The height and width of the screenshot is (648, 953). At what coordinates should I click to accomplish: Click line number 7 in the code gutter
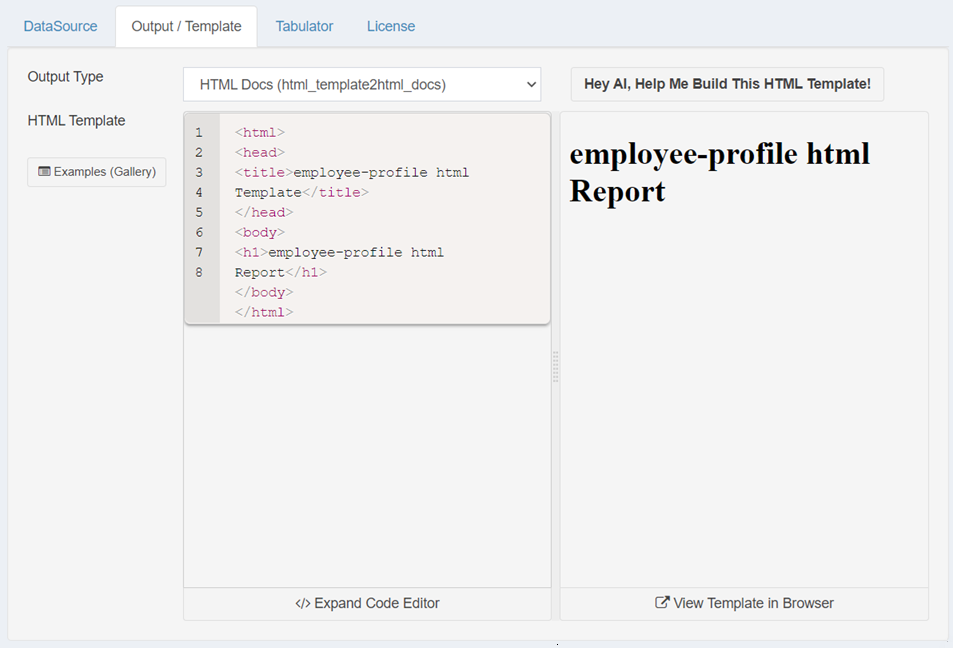199,252
